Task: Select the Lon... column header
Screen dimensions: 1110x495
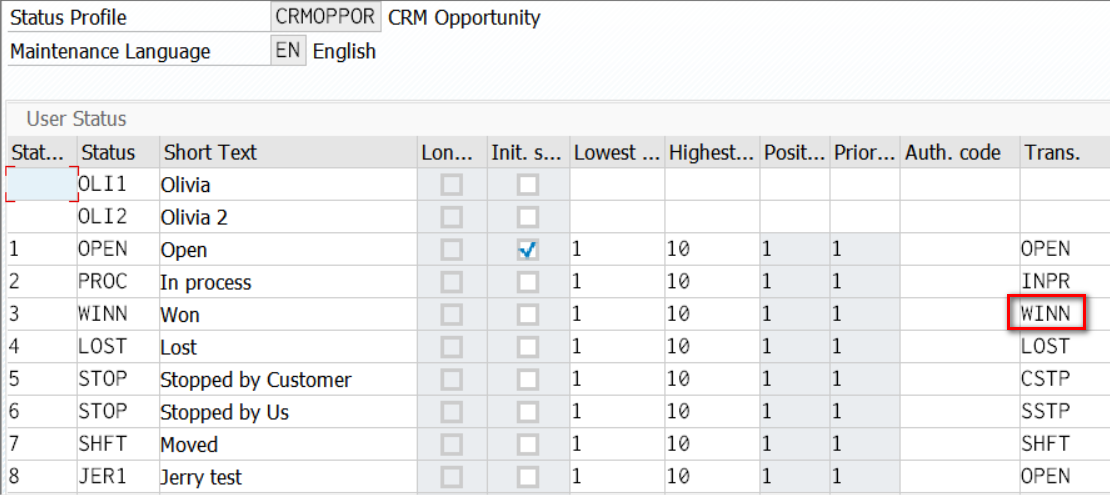Action: 451,152
